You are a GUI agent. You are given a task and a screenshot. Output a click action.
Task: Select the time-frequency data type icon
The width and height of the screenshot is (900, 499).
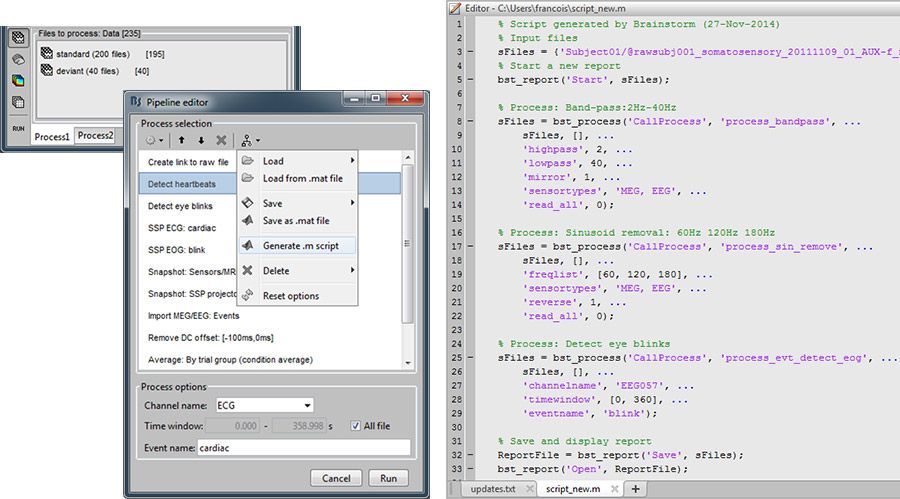point(17,81)
